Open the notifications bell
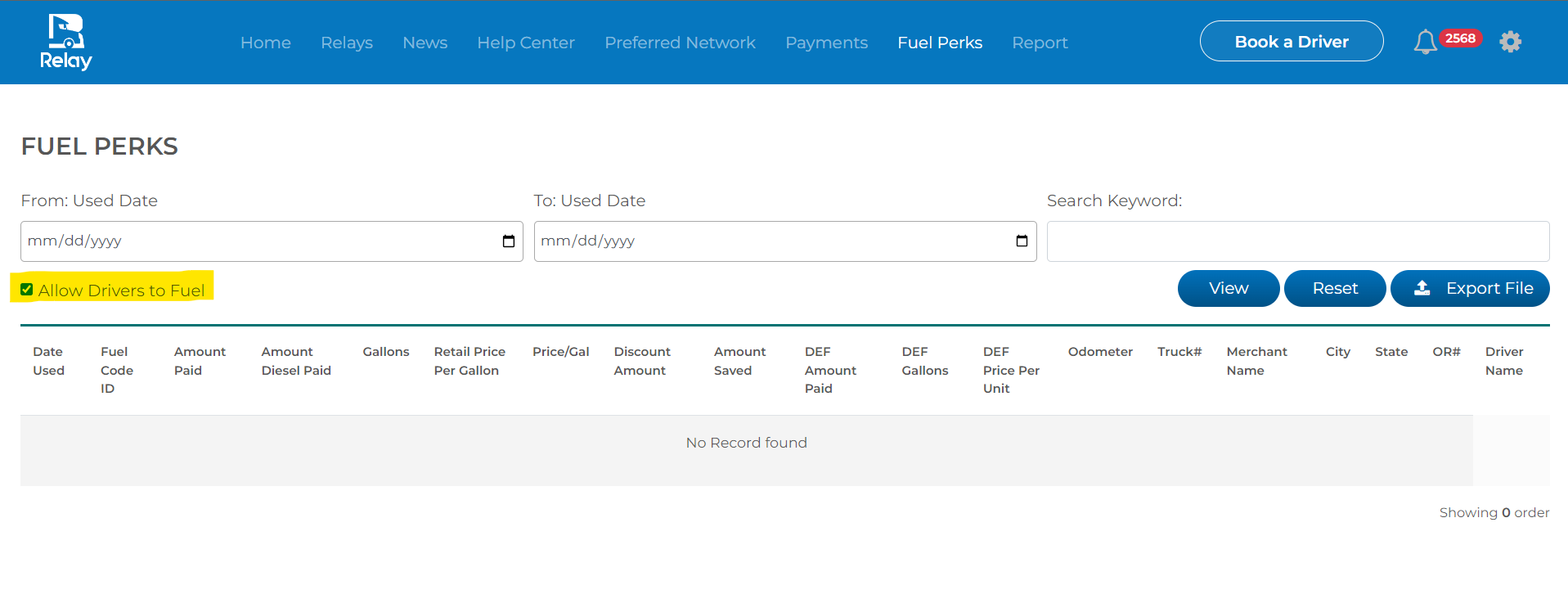1568x599 pixels. pos(1425,42)
